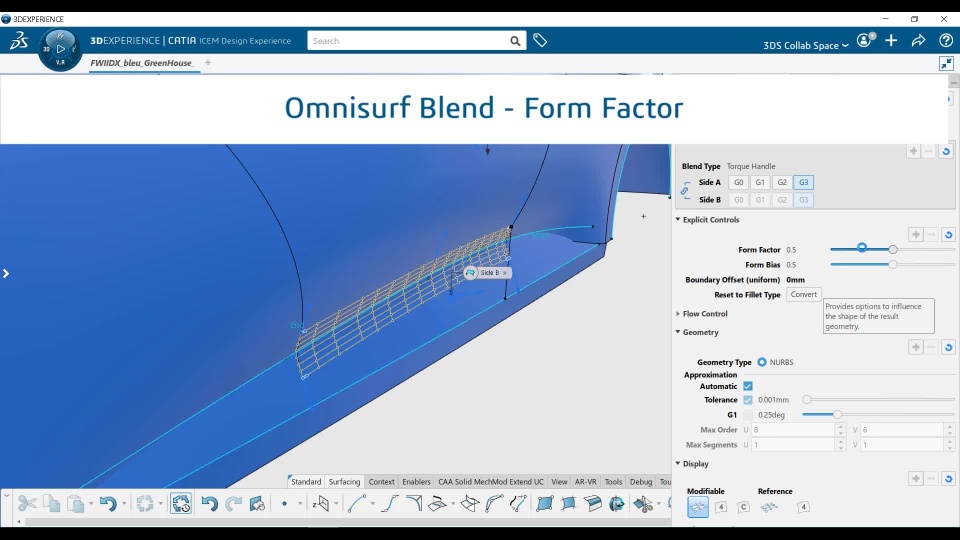Reset Explicit Controls with the circular arrow

point(948,234)
